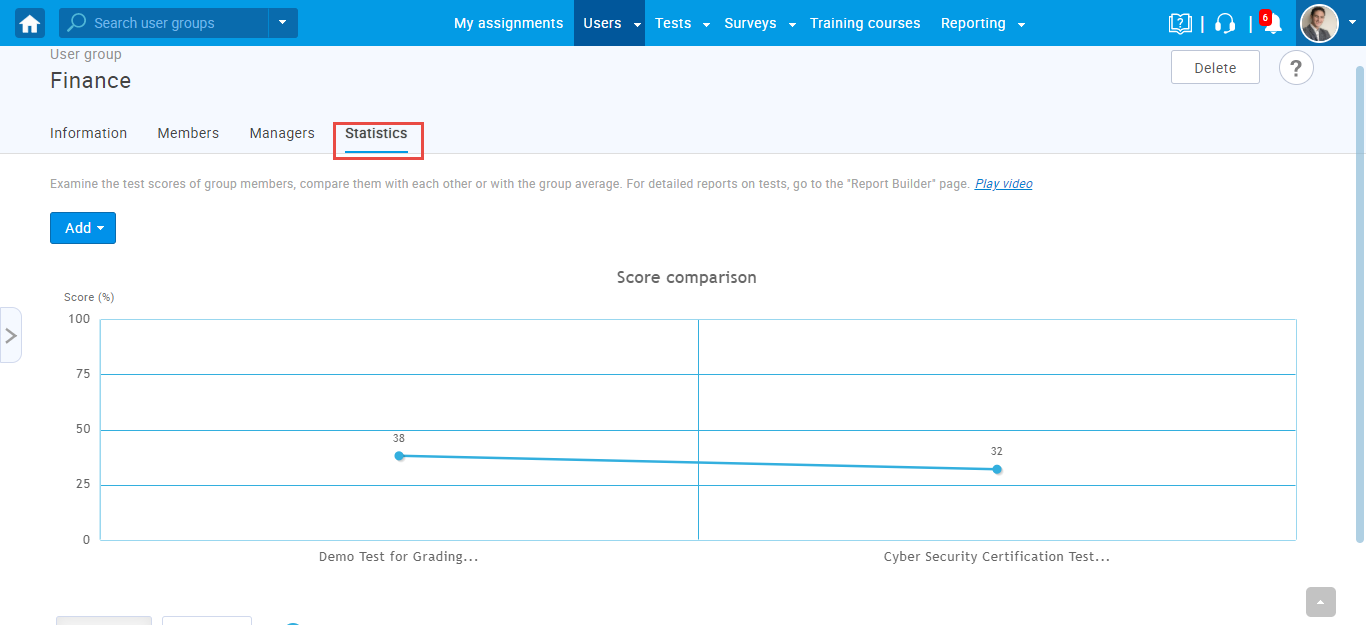The height and width of the screenshot is (625, 1366).
Task: Click the user profile avatar
Action: (1319, 23)
